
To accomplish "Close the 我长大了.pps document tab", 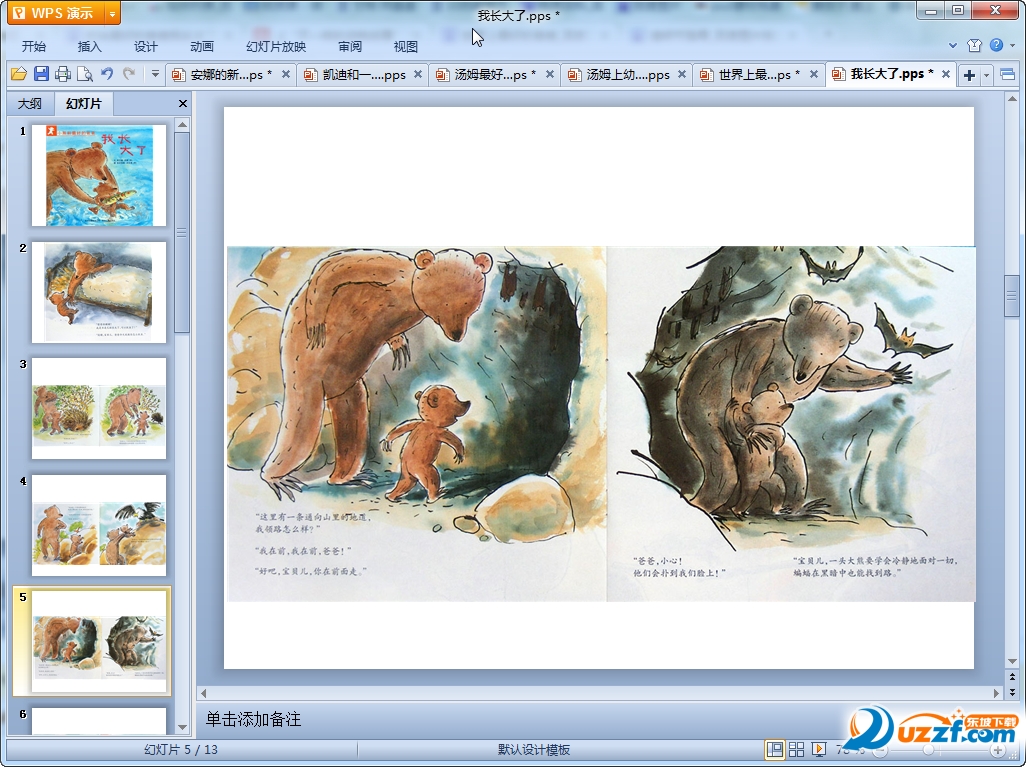I will click(x=946, y=75).
